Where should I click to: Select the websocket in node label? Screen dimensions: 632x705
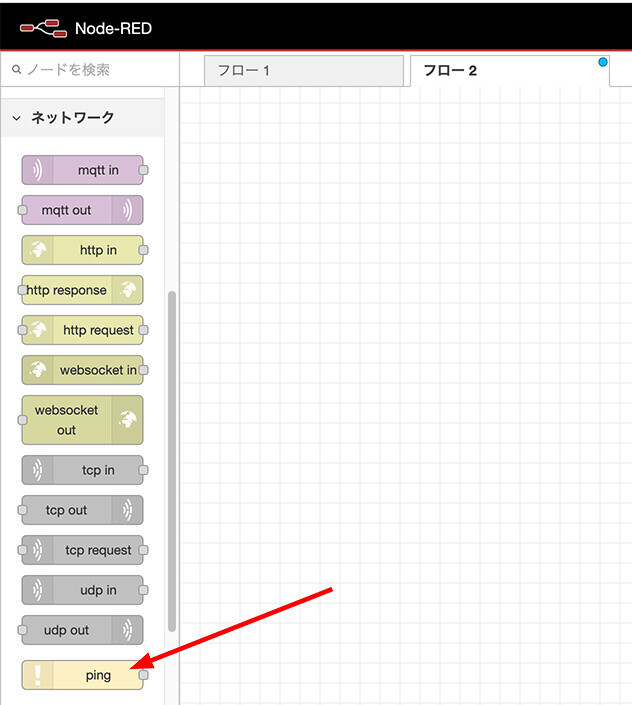98,370
